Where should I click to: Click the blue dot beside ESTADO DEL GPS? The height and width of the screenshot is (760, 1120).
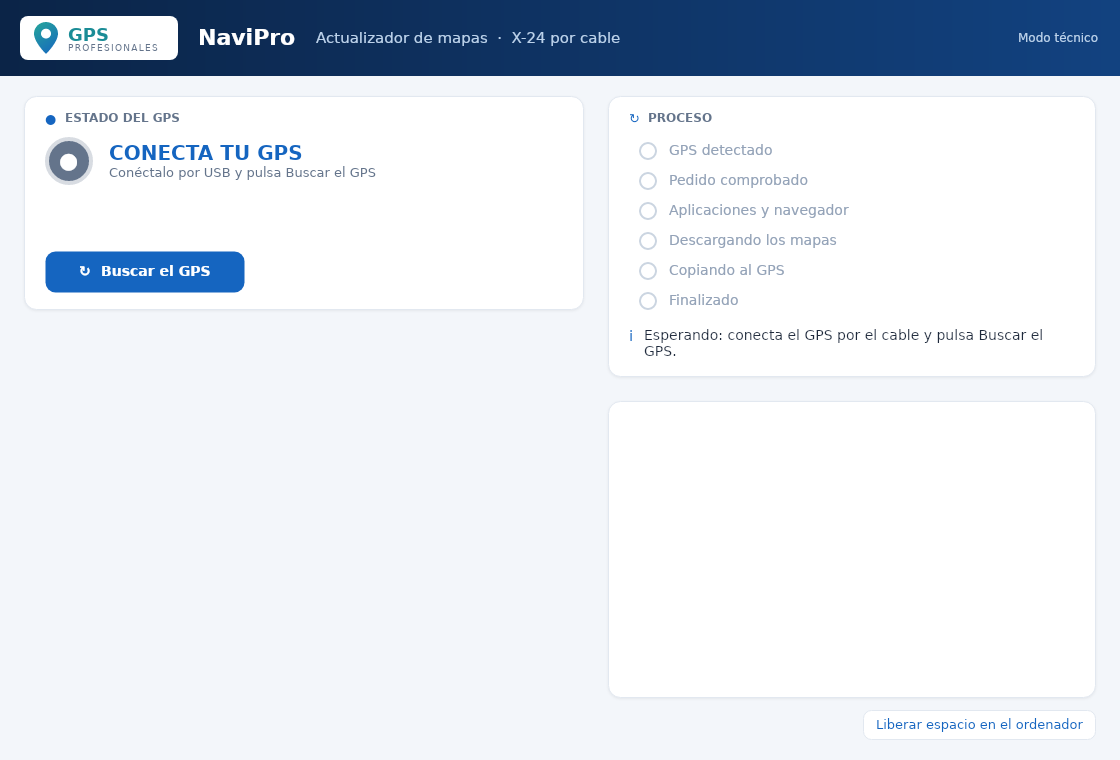click(x=51, y=119)
